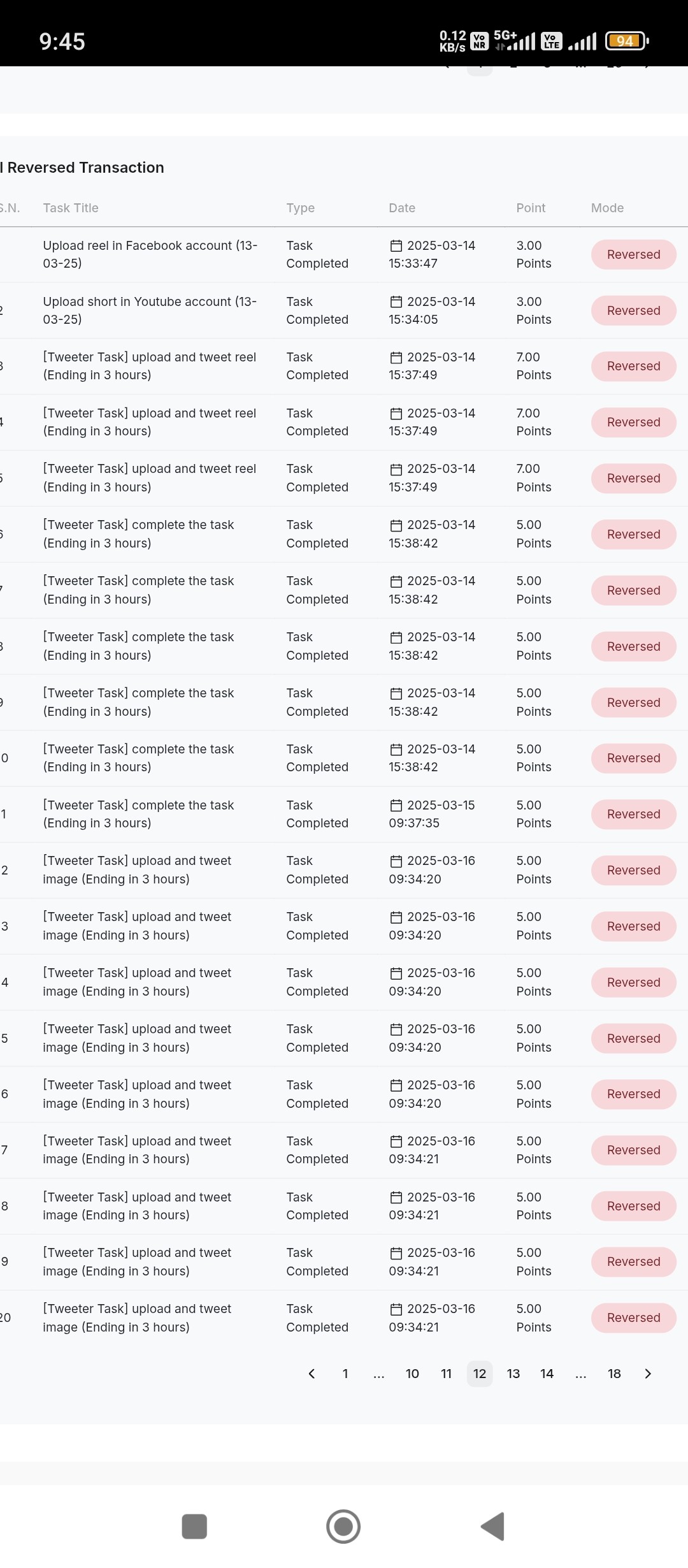Sort by the Date column header
688x1568 pixels.
point(402,208)
